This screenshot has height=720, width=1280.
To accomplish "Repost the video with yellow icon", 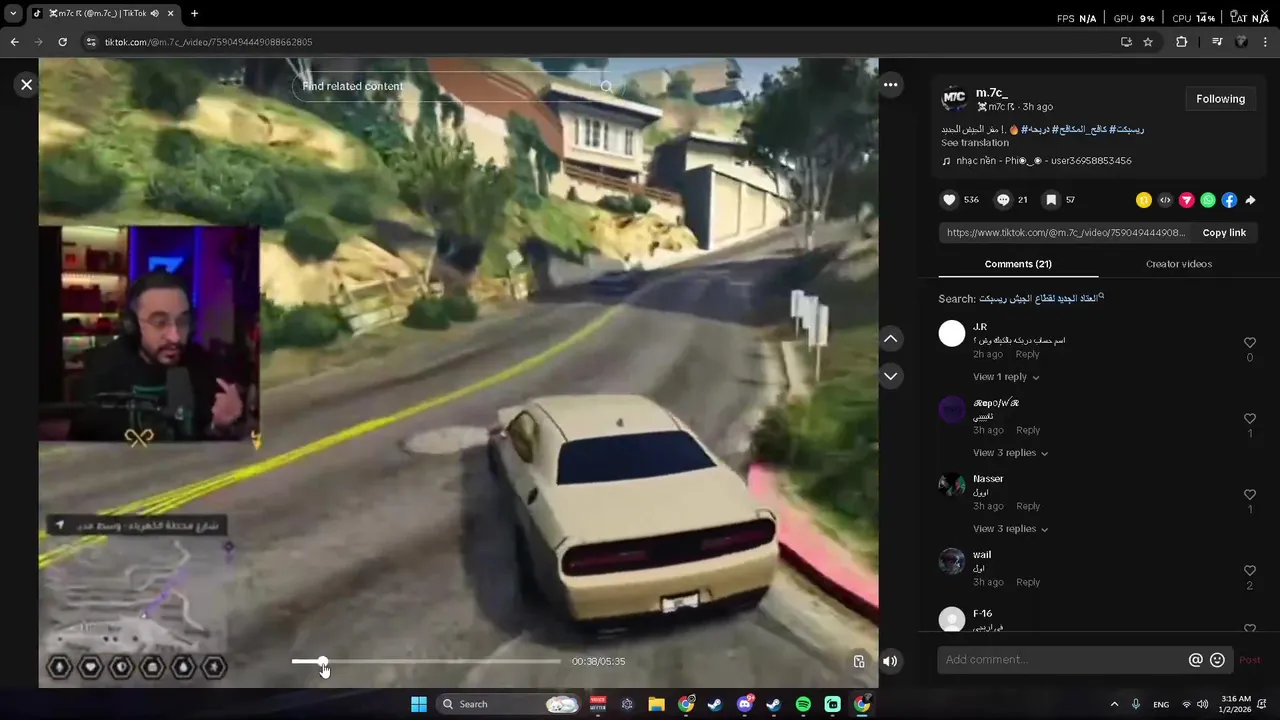I will 1144,200.
